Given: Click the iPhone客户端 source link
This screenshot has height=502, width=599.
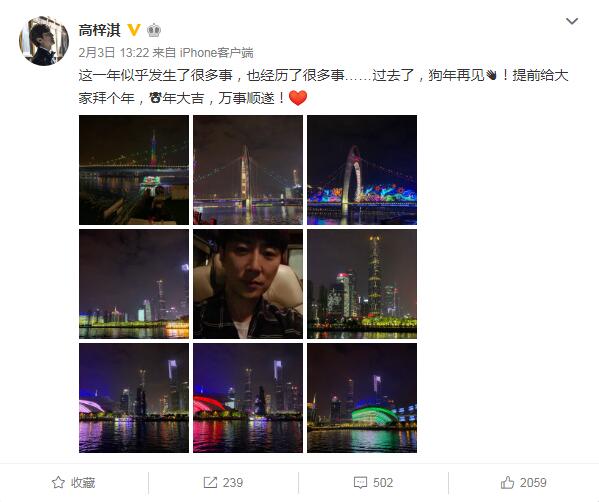Looking at the screenshot, I should [217, 53].
